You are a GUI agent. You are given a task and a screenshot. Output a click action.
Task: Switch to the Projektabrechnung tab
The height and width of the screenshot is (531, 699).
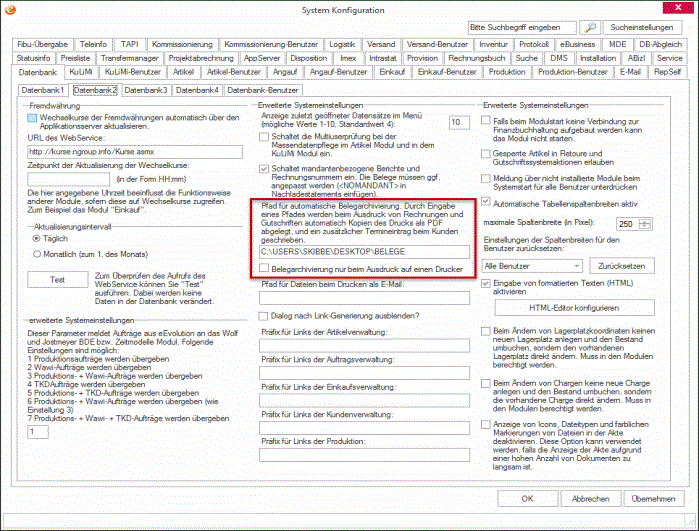201,58
